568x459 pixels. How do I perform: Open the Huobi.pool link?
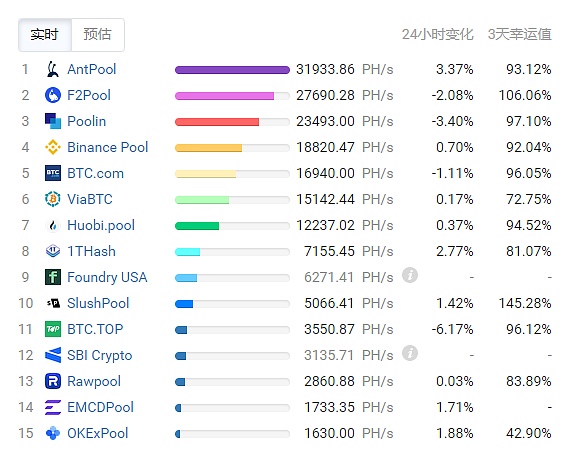point(101,225)
